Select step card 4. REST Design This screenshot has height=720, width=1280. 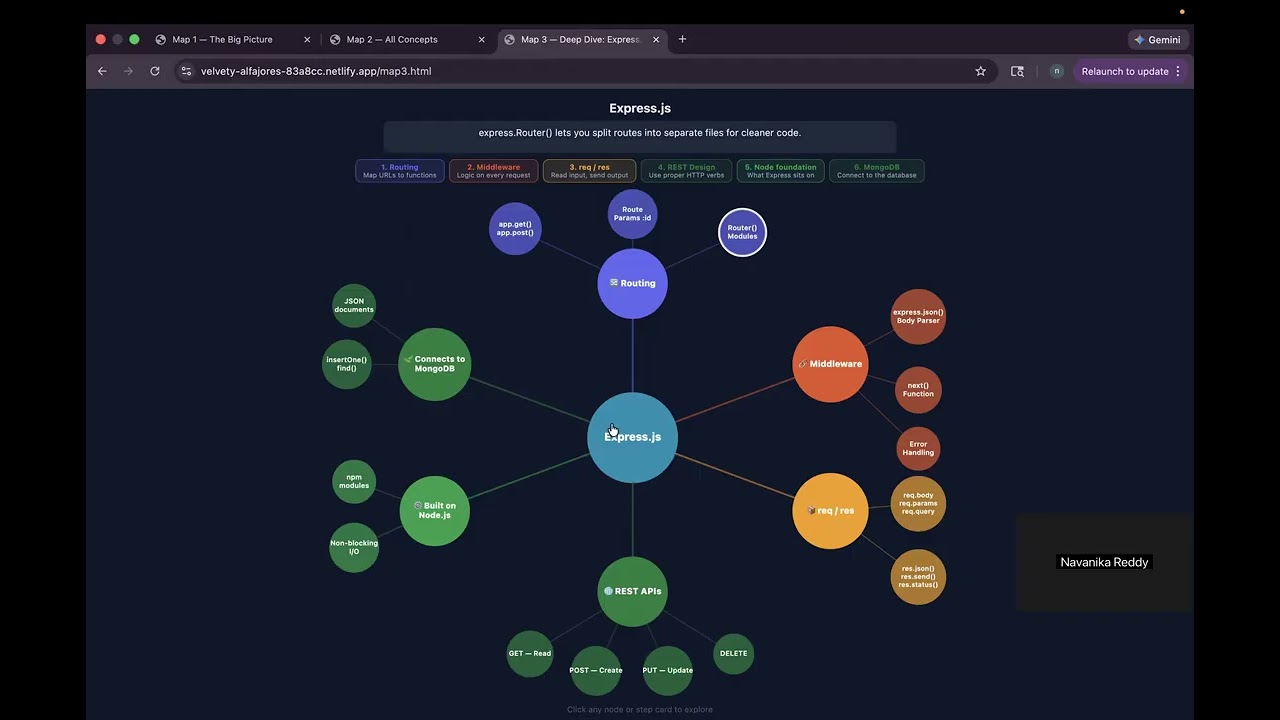click(686, 171)
